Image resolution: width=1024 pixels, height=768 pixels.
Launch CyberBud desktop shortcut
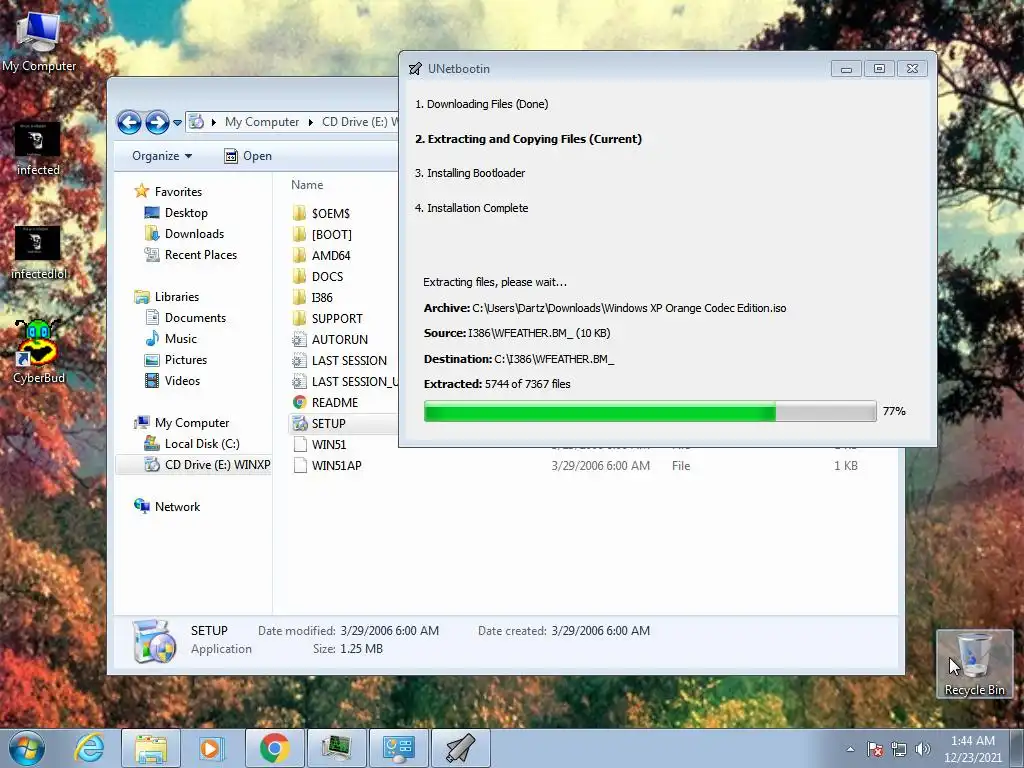pyautogui.click(x=38, y=351)
